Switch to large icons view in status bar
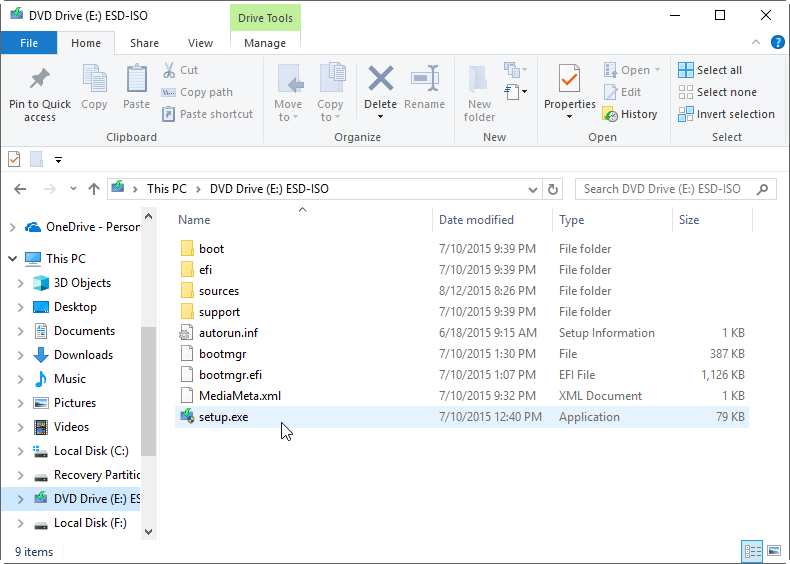This screenshot has height=564, width=790. pyautogui.click(x=772, y=551)
